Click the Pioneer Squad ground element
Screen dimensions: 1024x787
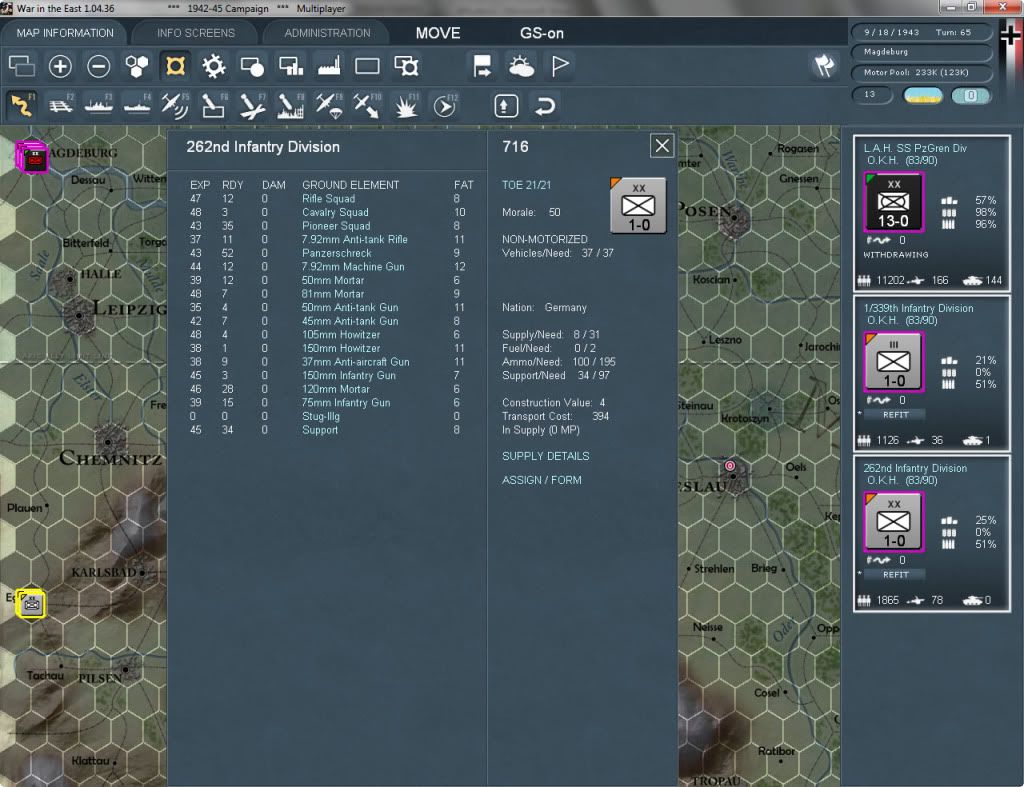click(x=336, y=226)
